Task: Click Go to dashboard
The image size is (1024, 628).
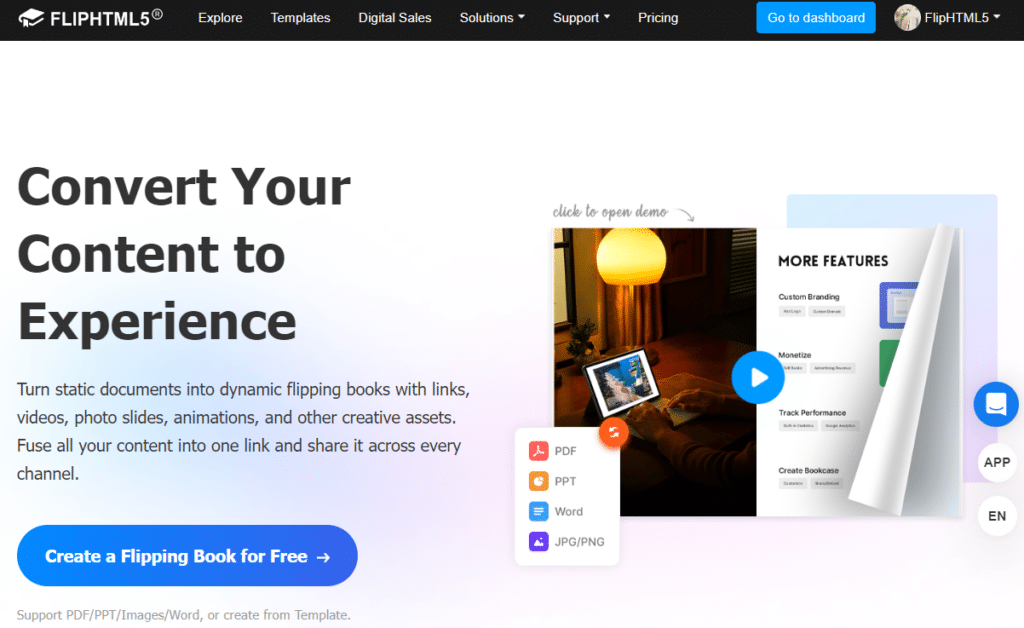Action: click(815, 17)
